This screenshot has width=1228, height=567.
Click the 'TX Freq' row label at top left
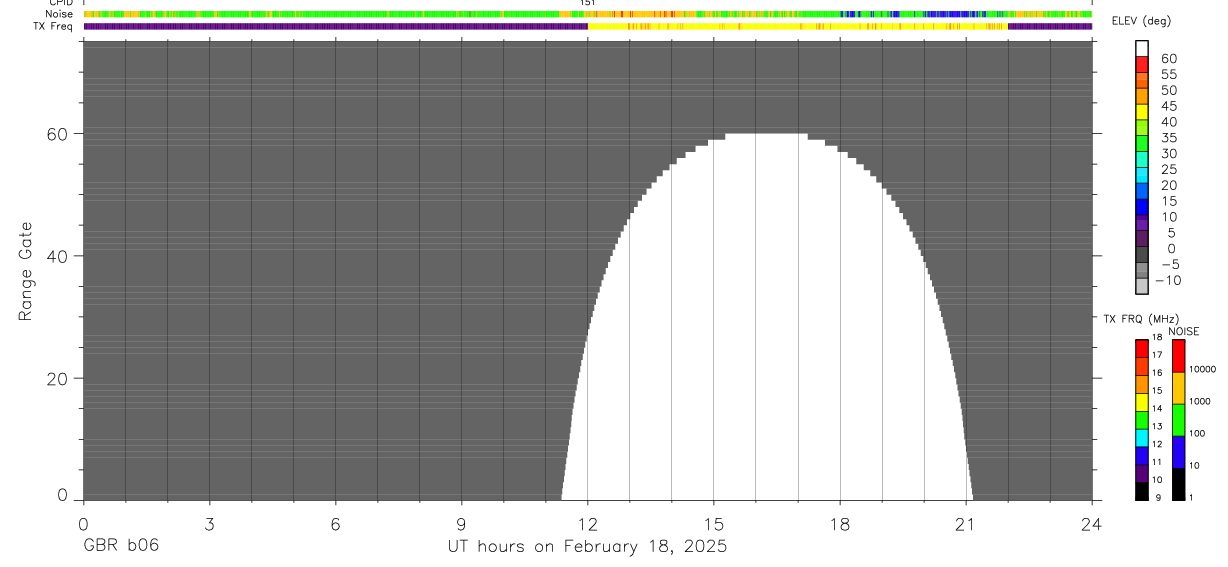click(x=53, y=26)
